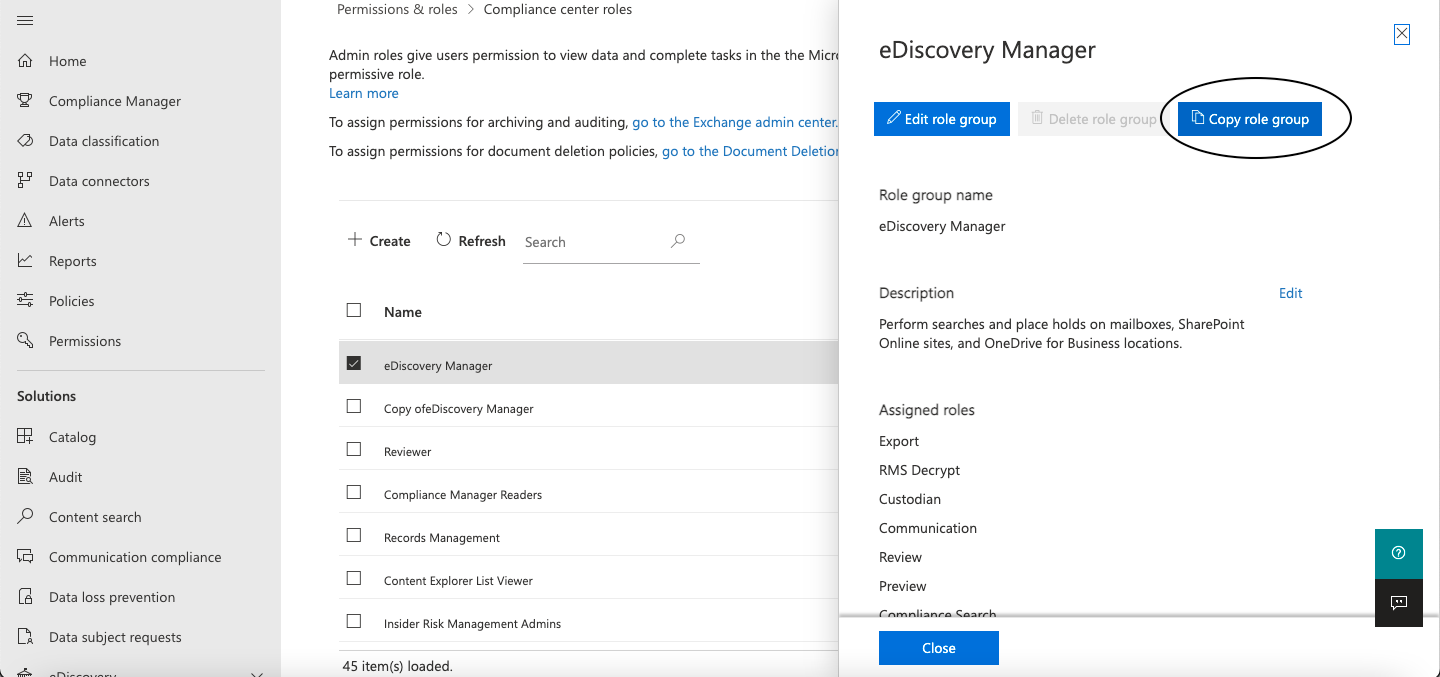Click the plus icon beside Create
The width and height of the screenshot is (1440, 677).
pos(354,240)
